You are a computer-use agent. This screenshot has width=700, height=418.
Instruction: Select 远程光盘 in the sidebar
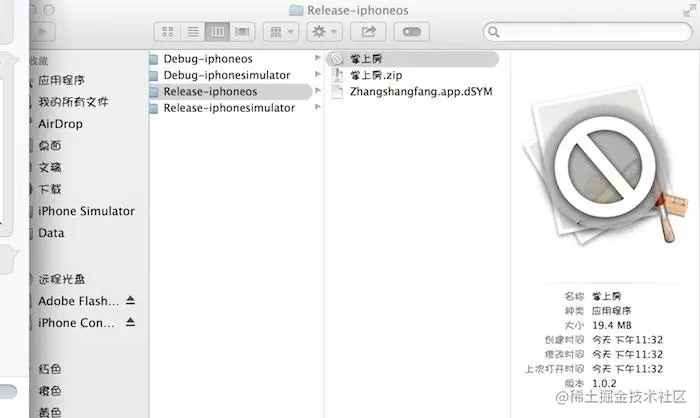tap(62, 280)
